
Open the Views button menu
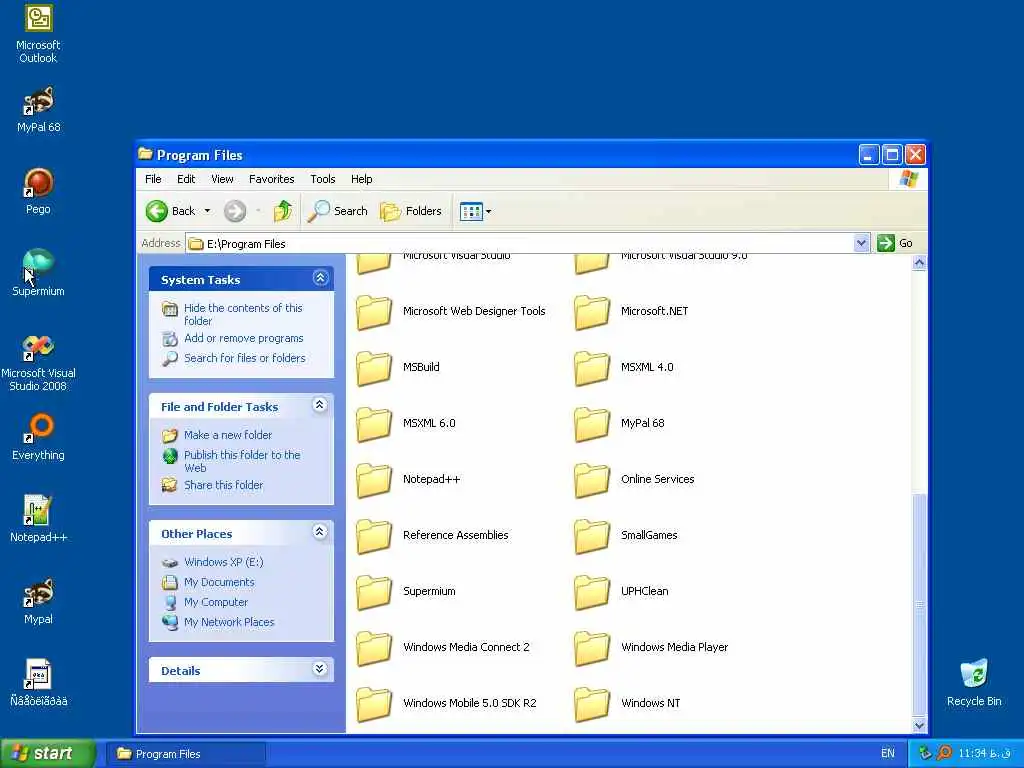click(475, 211)
